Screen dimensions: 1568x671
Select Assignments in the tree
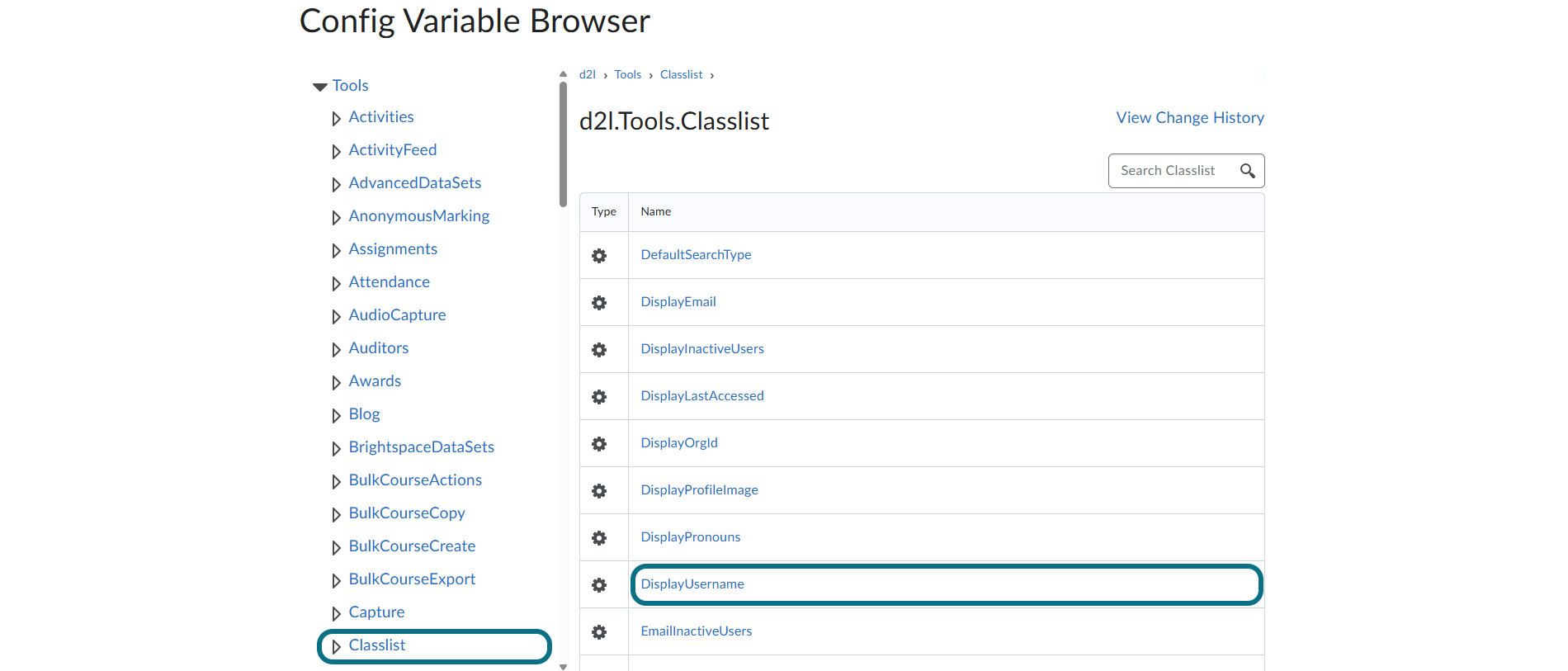[x=393, y=249]
